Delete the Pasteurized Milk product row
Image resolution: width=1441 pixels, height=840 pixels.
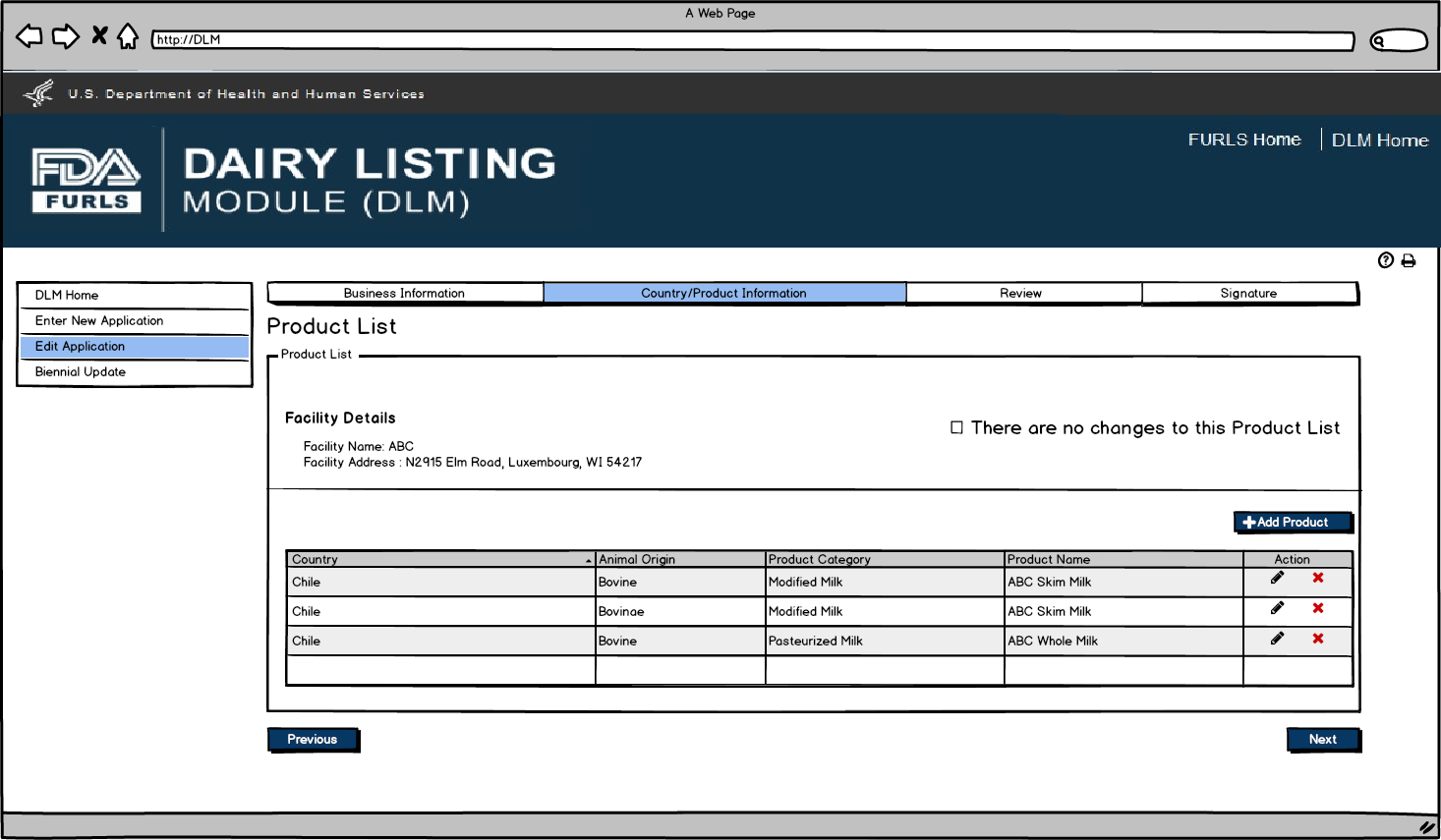click(x=1318, y=639)
